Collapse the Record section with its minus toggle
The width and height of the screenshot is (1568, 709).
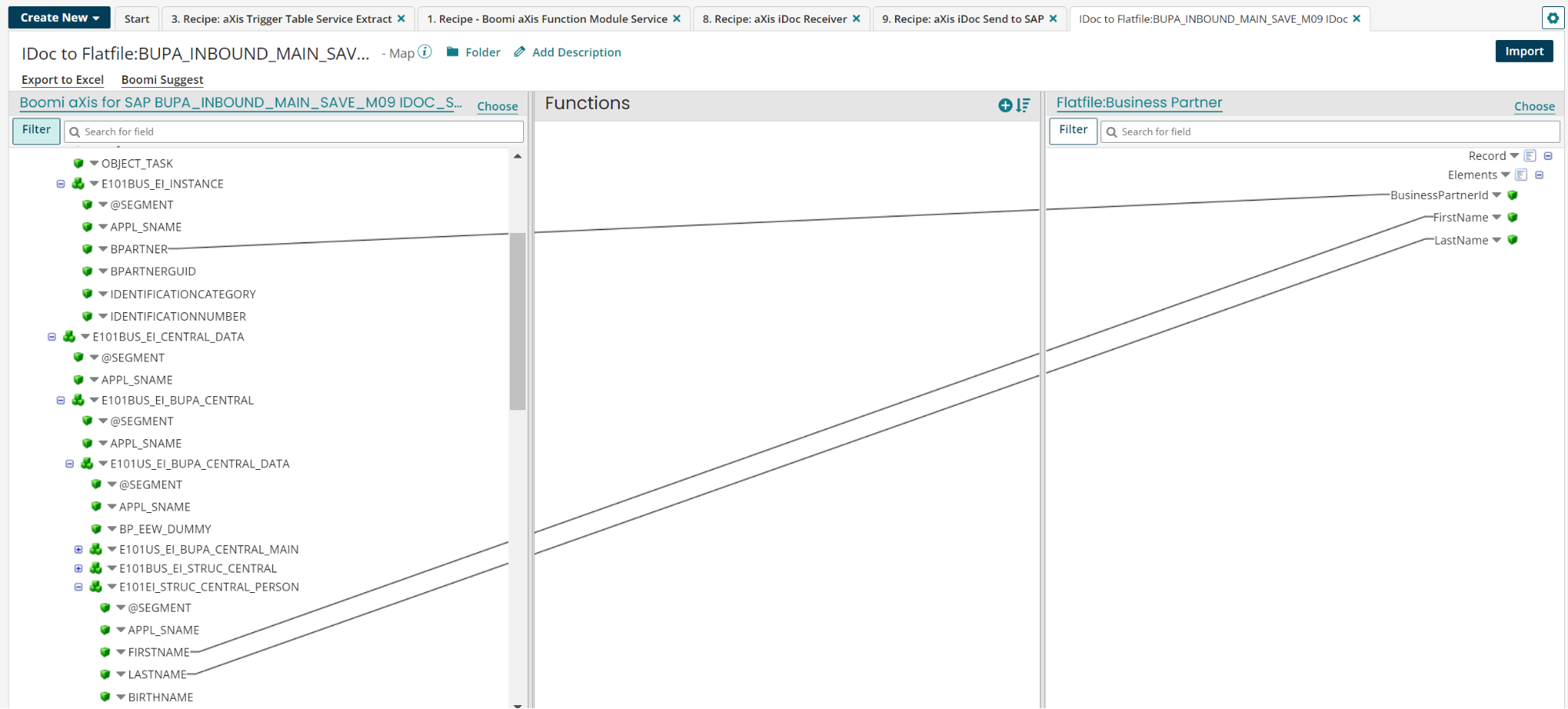click(1548, 155)
